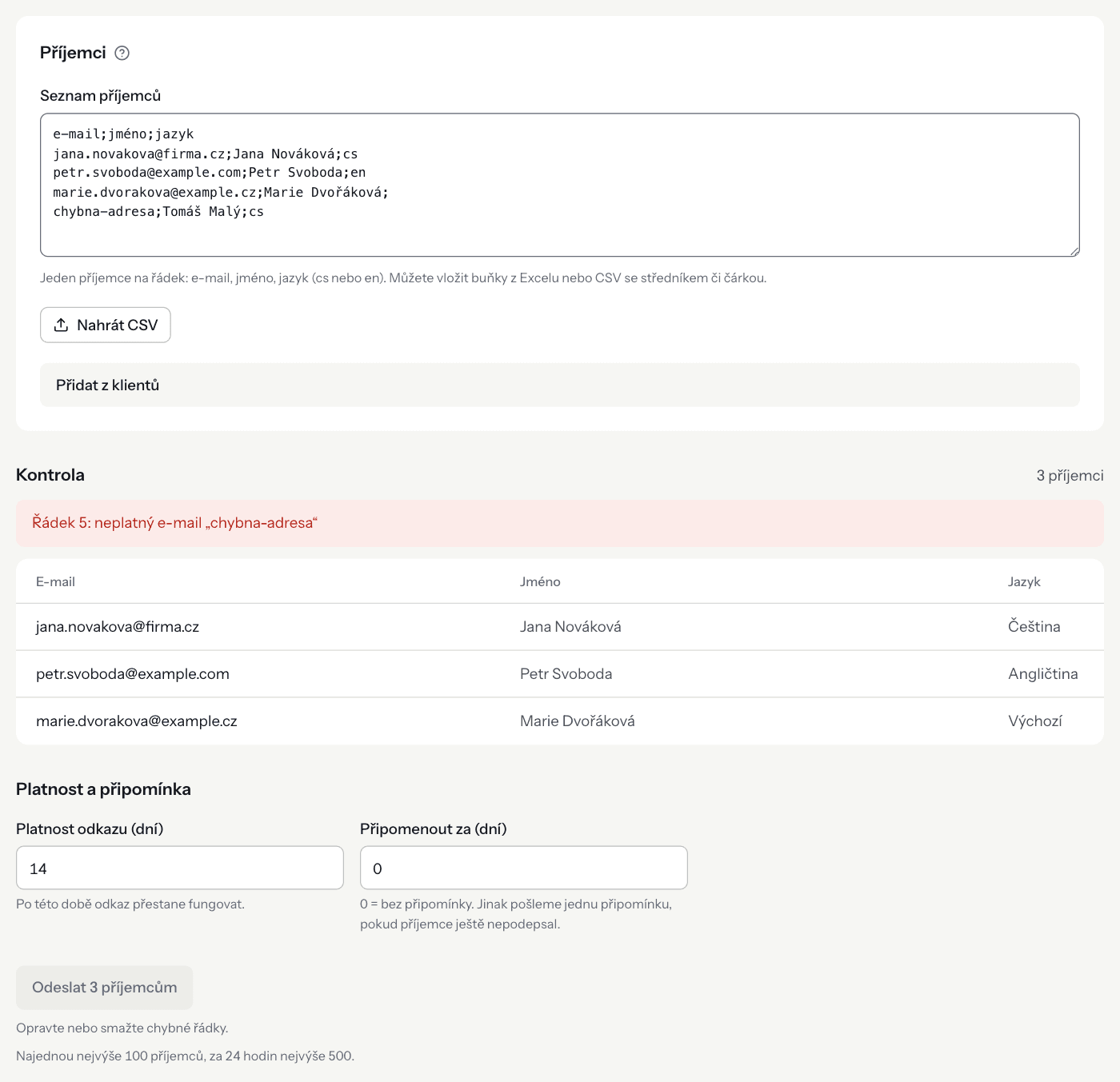
Task: Click the hint about 100 příjemců limit
Action: pyautogui.click(x=185, y=1056)
